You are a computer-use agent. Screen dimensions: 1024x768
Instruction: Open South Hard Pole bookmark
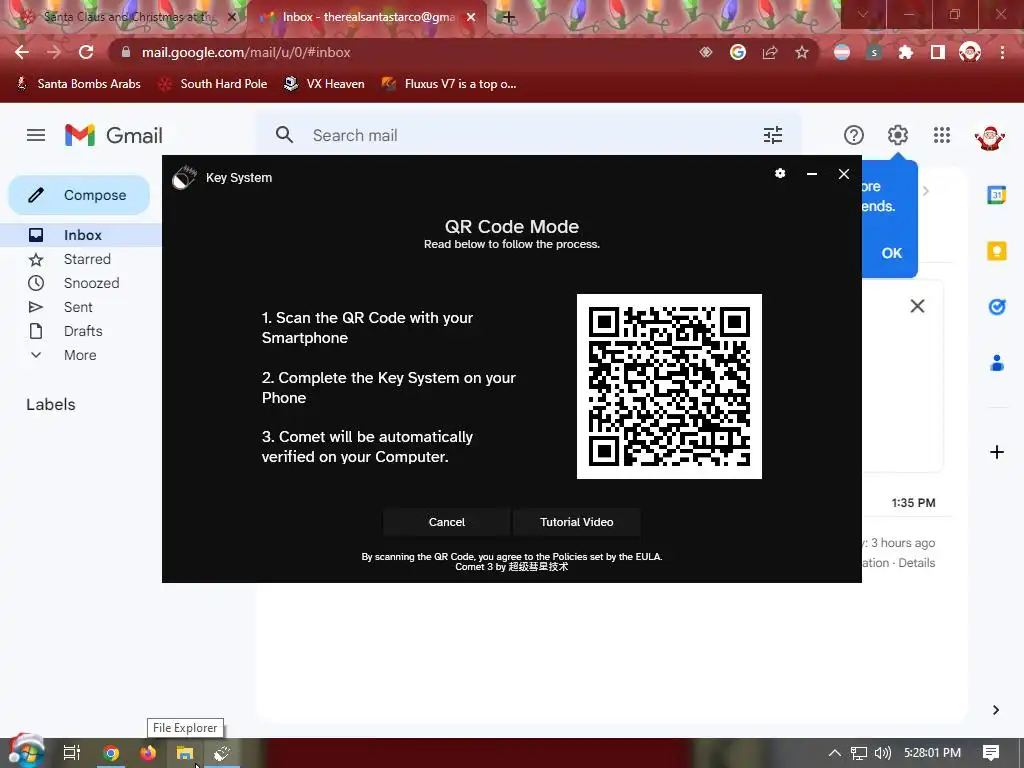(213, 84)
